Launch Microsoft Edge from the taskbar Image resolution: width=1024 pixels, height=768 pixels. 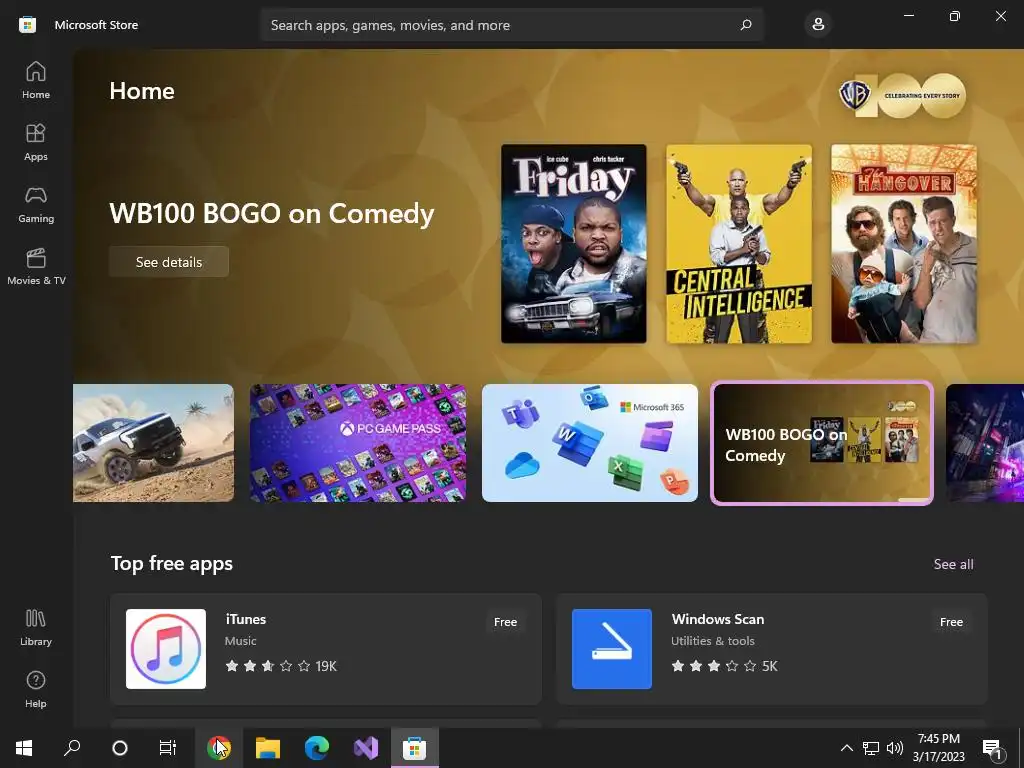click(x=317, y=748)
